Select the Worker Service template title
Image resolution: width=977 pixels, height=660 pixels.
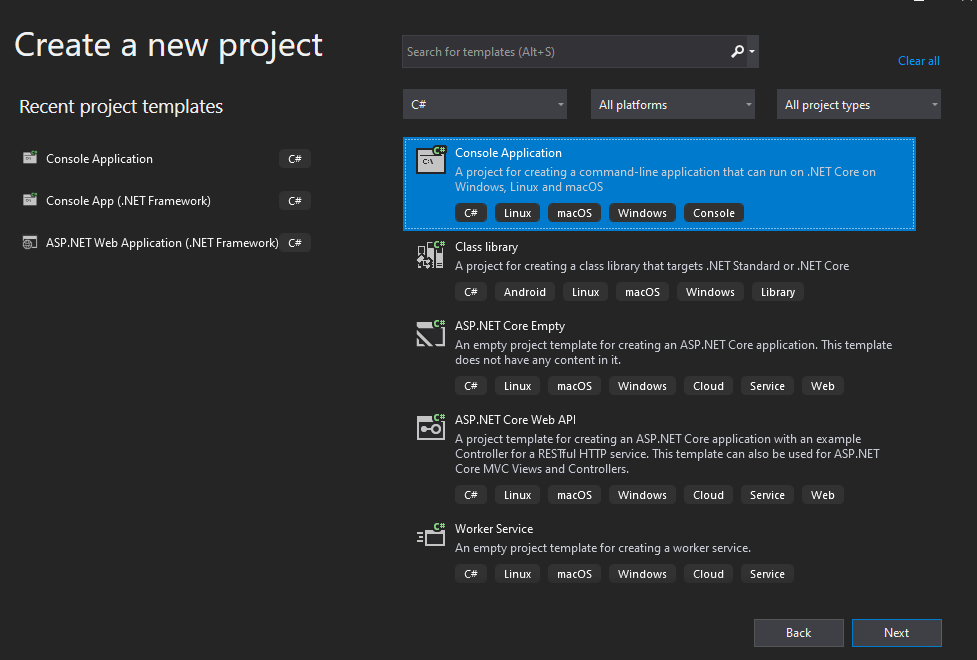click(x=494, y=529)
